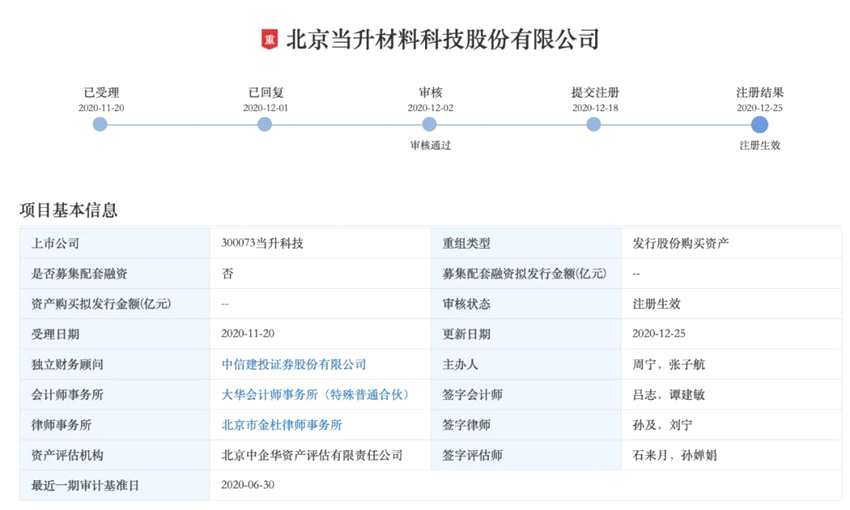Click the 2020-12-18 date under 提交注册

pos(595,108)
